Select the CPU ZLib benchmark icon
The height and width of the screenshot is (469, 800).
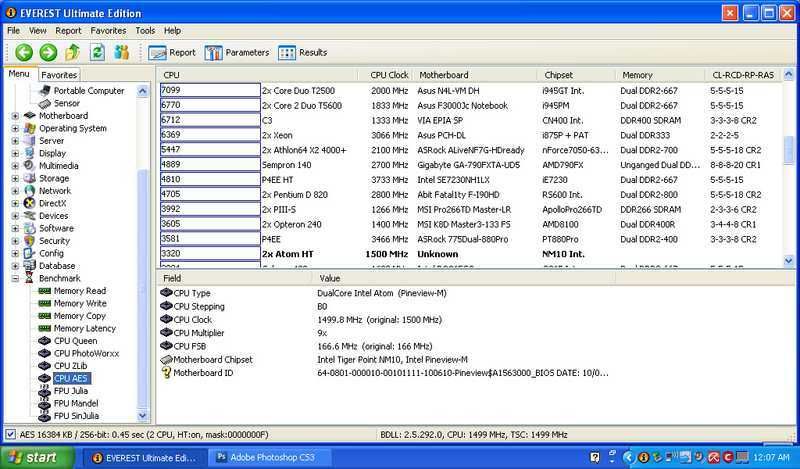click(45, 366)
